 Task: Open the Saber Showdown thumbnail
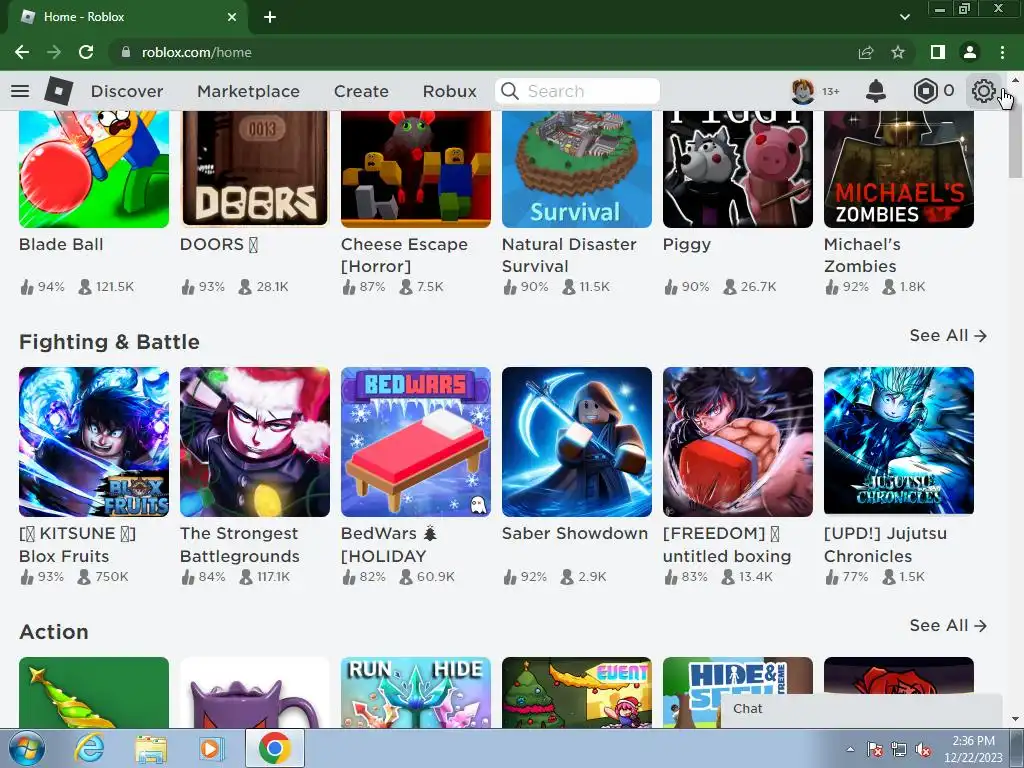click(x=577, y=442)
